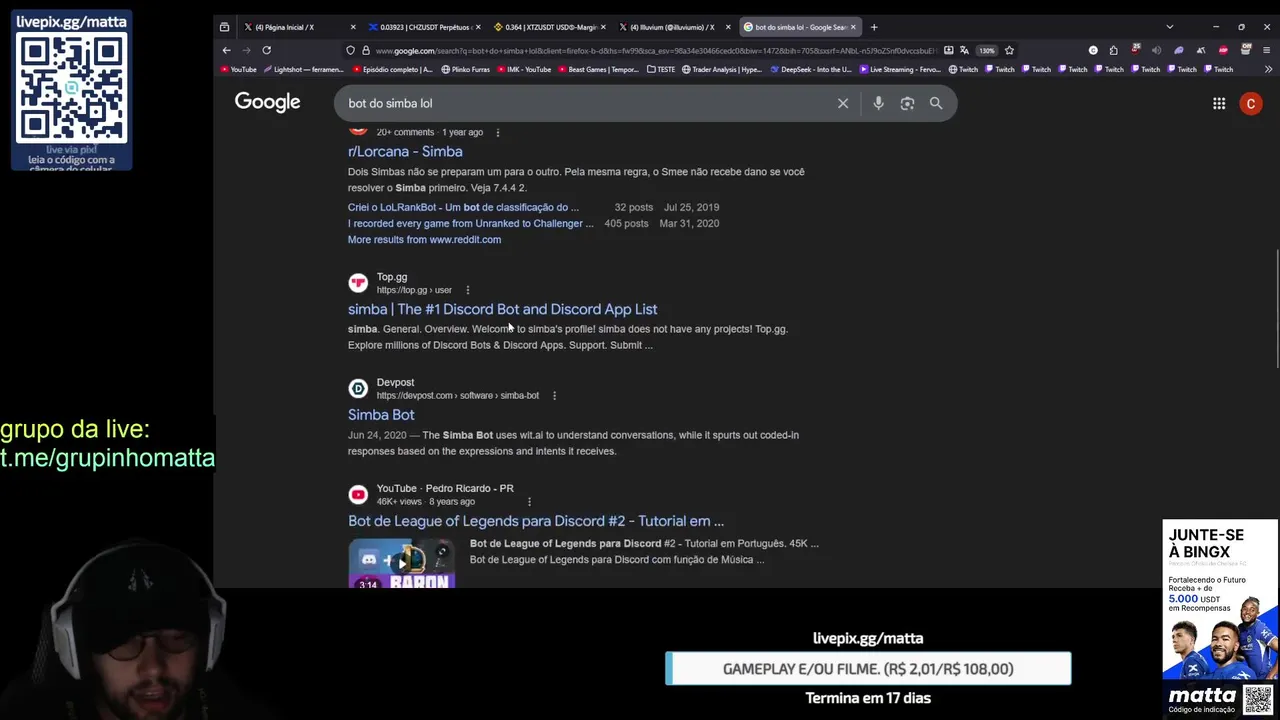1280x720 pixels.
Task: Click the livepix.gg/matta QR code
Action: click(72, 87)
